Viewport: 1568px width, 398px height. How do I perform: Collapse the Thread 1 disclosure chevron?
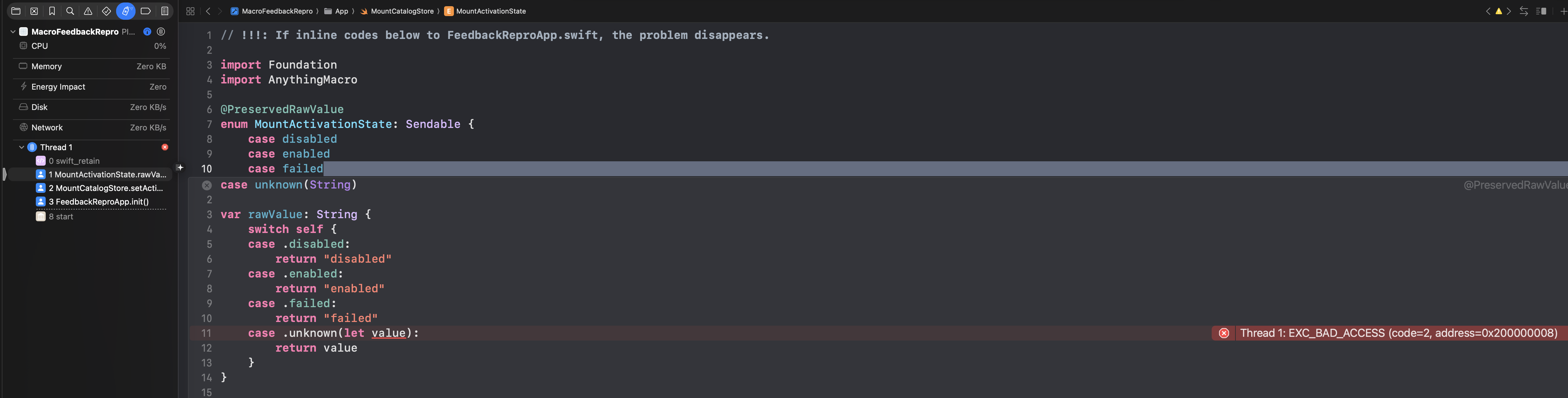[21, 147]
